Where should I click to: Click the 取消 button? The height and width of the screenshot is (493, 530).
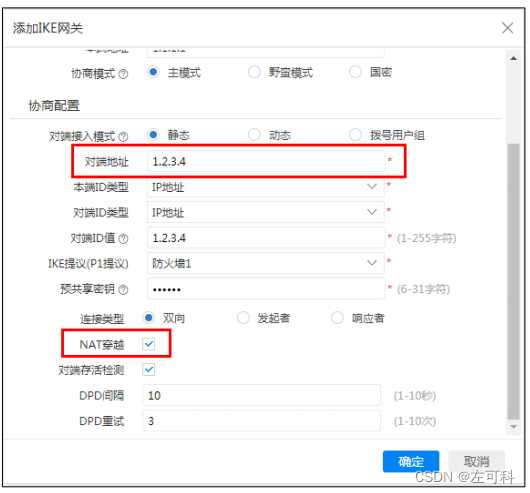(477, 461)
